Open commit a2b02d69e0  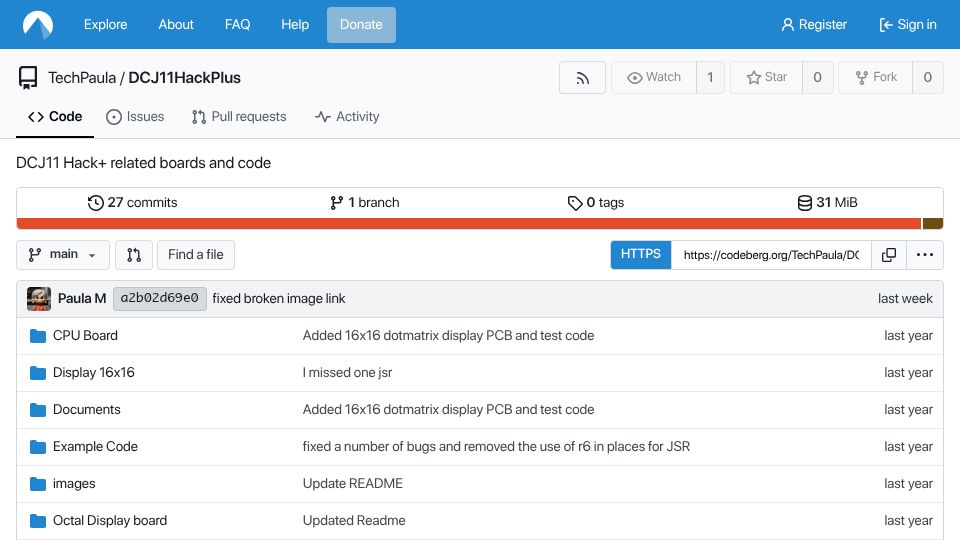[x=160, y=299]
